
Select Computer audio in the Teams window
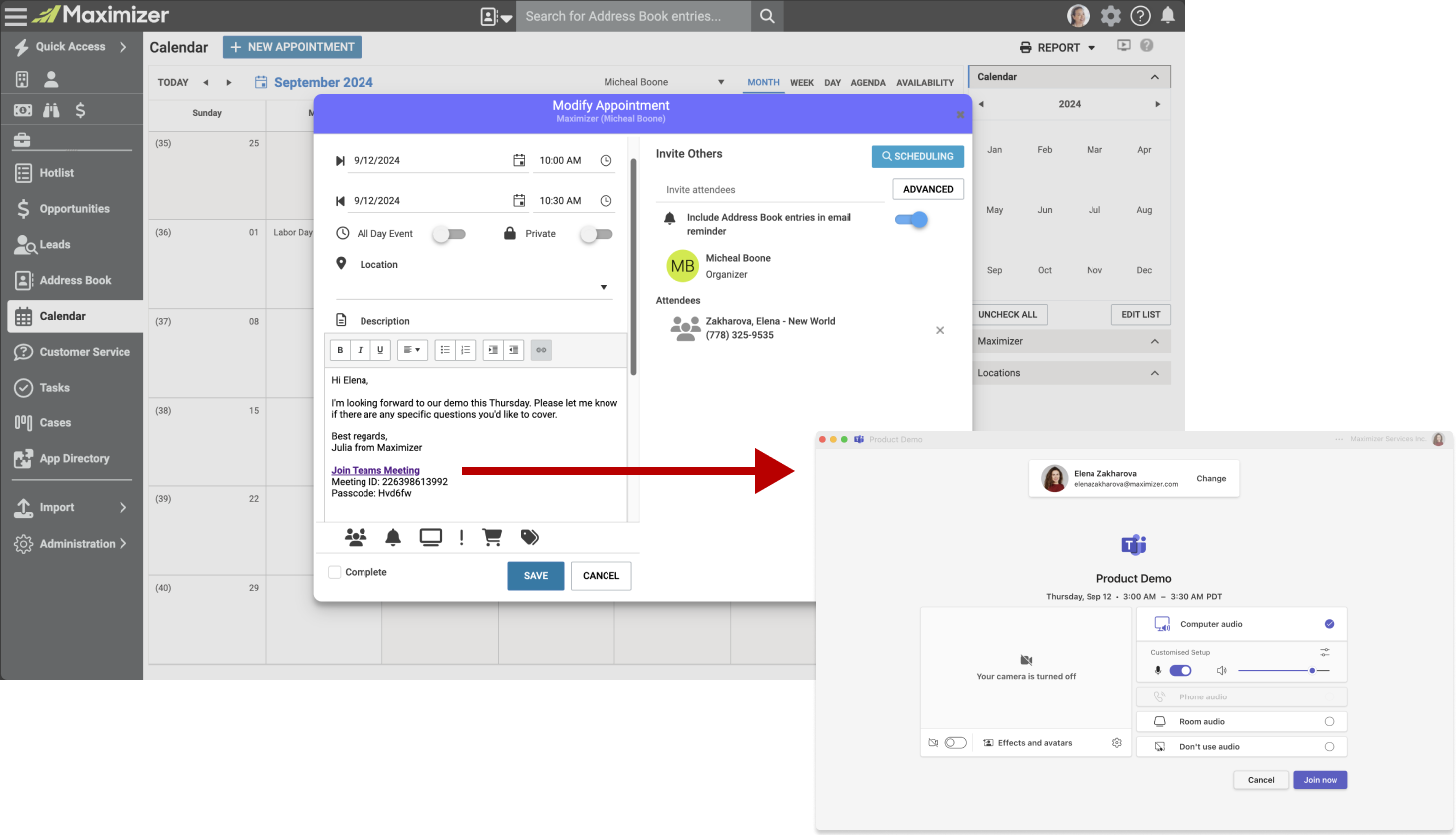coord(1242,624)
